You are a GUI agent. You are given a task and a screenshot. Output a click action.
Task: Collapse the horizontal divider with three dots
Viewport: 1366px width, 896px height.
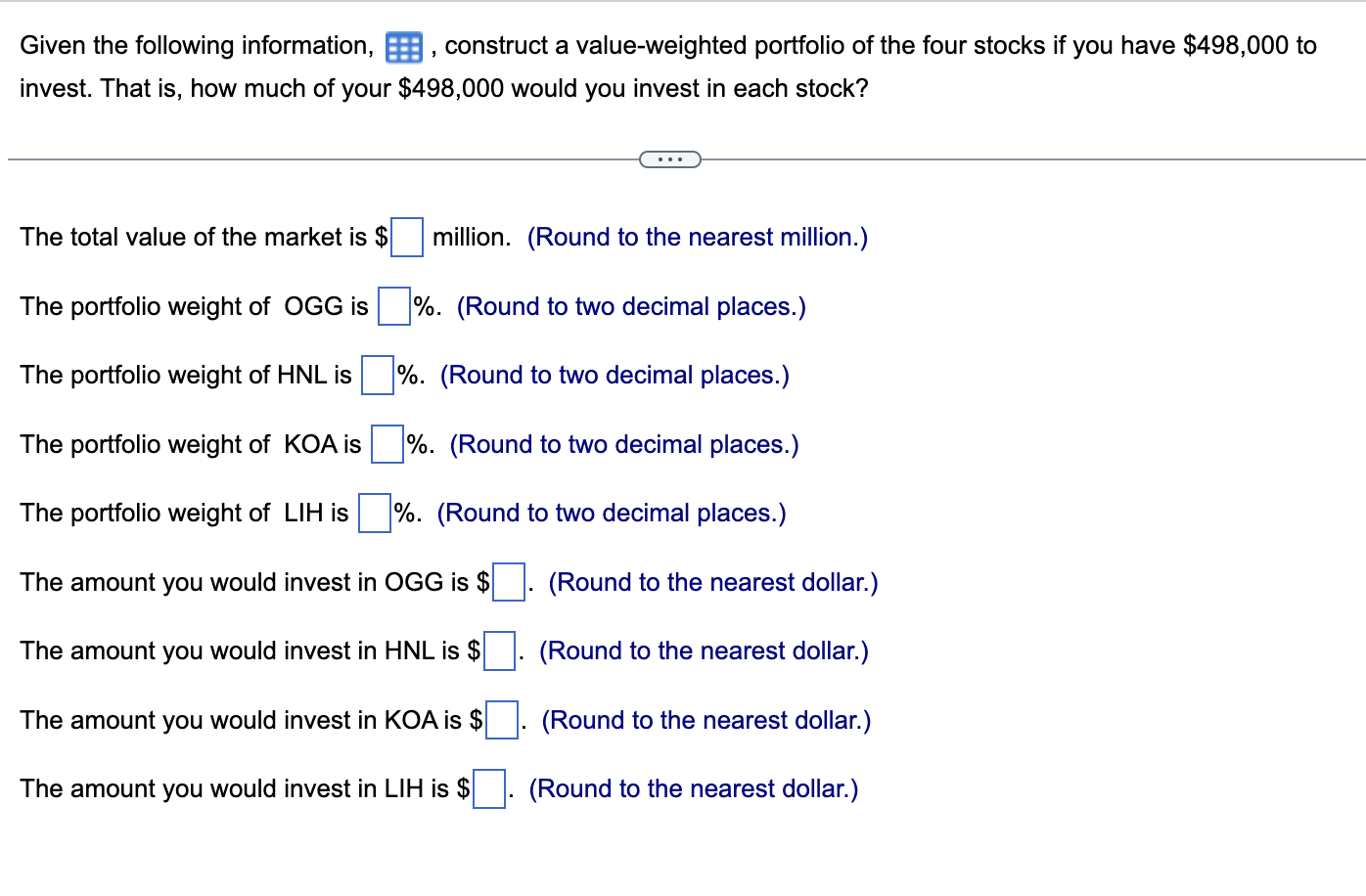click(x=670, y=158)
